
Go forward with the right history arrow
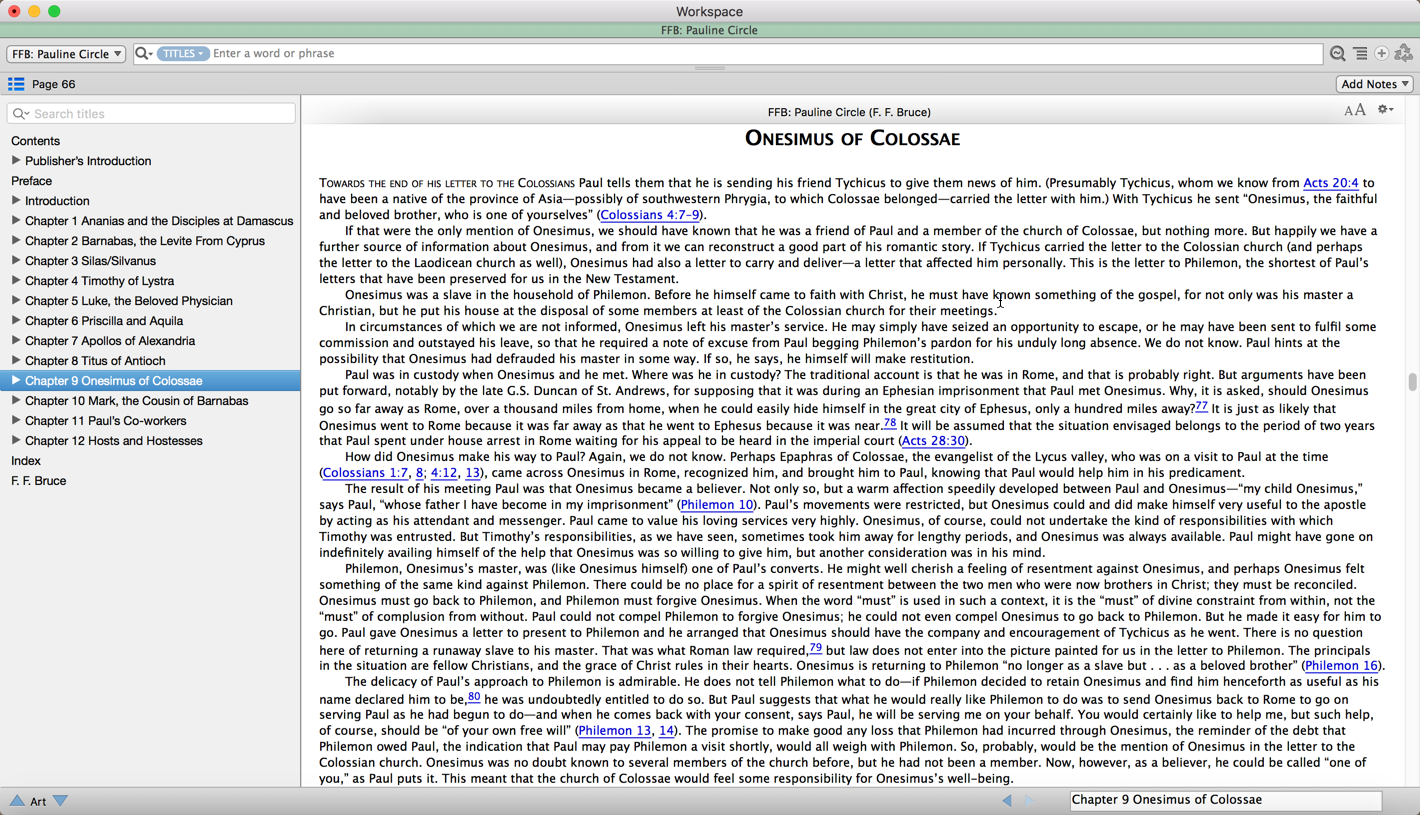point(1029,800)
